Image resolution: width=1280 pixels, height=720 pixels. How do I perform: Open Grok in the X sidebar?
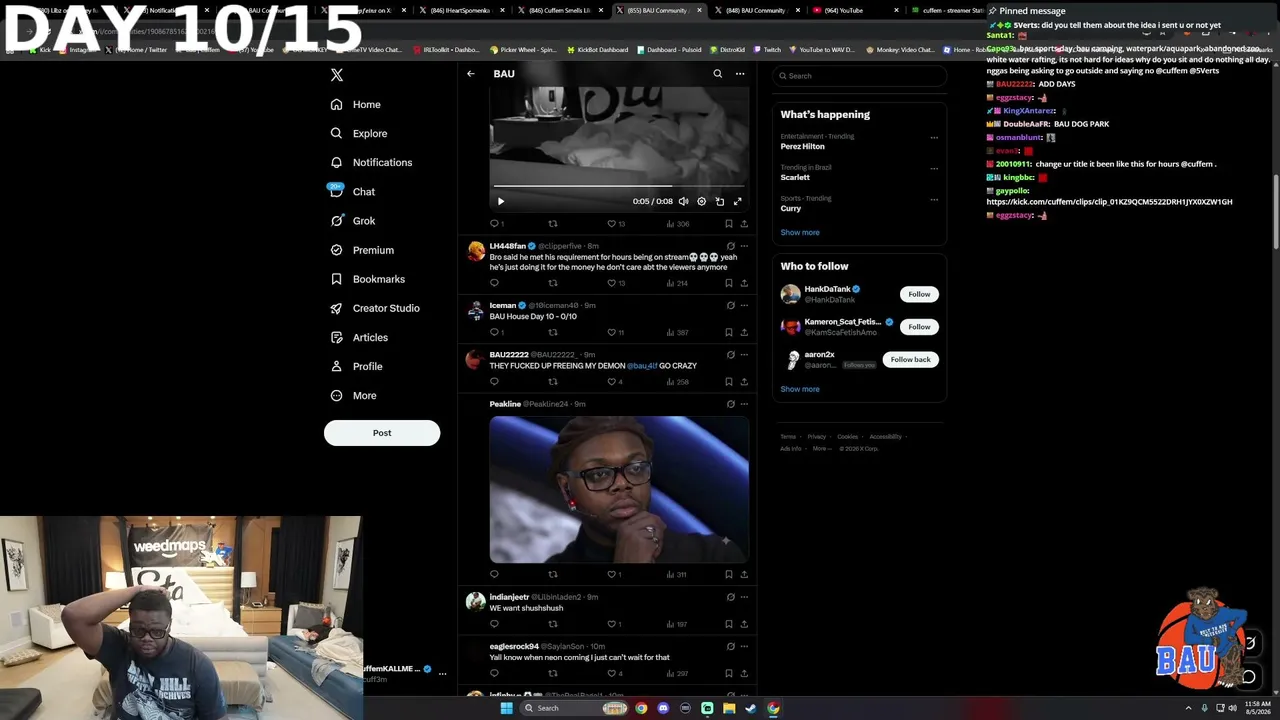click(353, 221)
